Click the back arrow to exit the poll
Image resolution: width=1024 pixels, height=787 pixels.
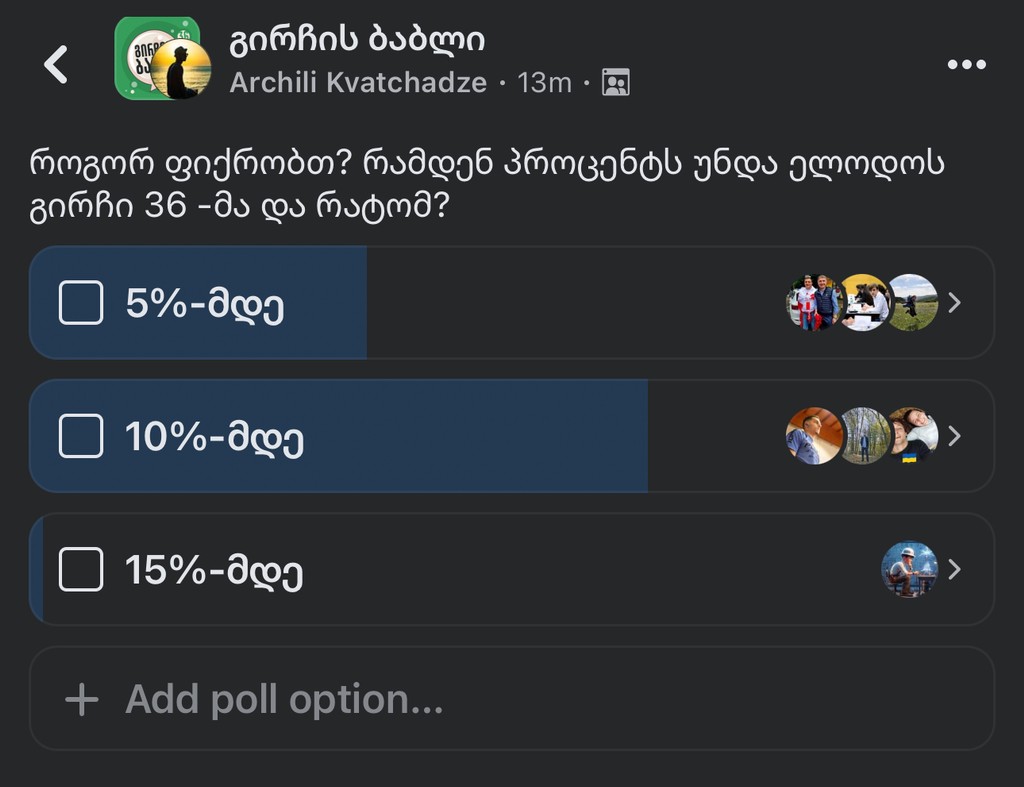pyautogui.click(x=55, y=62)
